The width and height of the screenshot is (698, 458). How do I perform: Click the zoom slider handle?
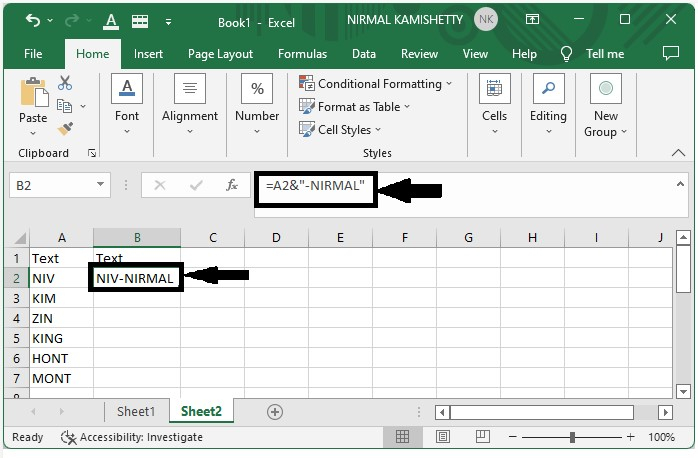pyautogui.click(x=573, y=437)
